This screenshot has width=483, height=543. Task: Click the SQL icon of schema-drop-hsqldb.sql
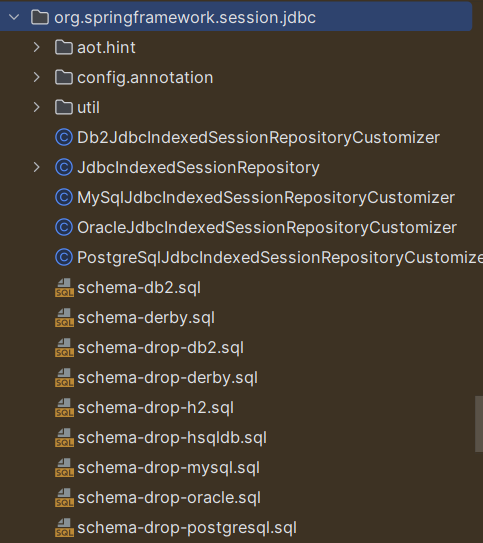(64, 438)
